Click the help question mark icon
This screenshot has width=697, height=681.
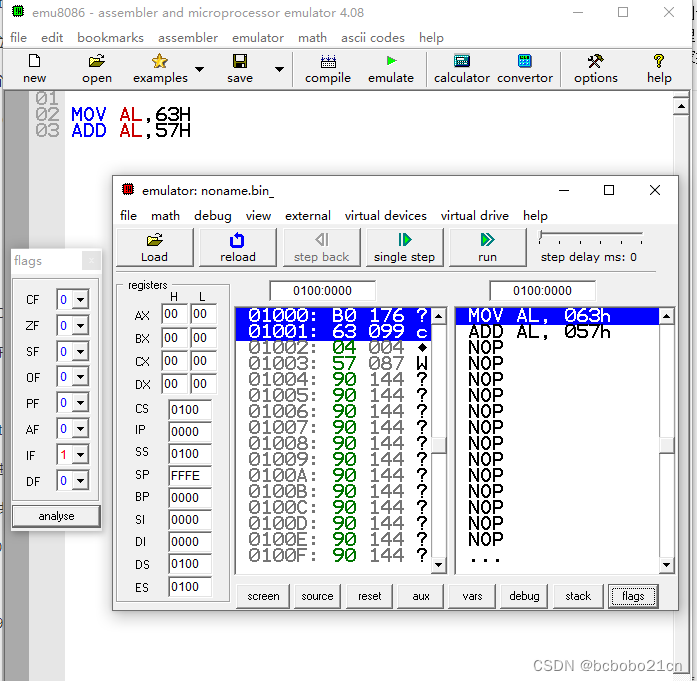click(659, 60)
